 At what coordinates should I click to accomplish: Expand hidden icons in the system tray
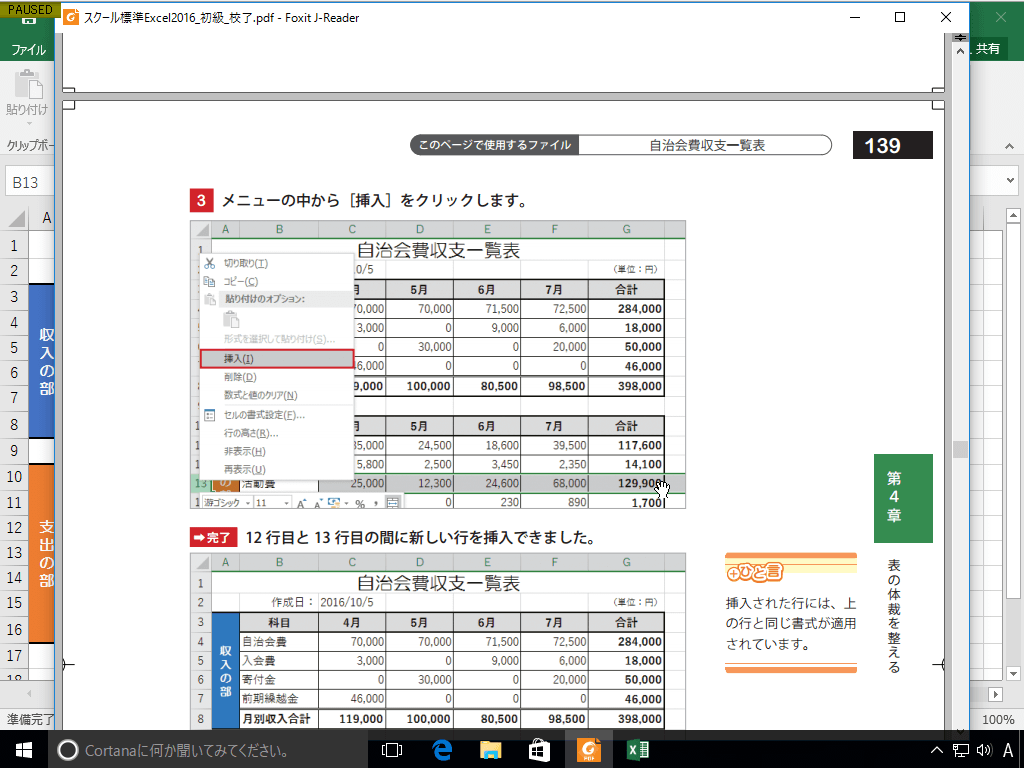tap(935, 748)
